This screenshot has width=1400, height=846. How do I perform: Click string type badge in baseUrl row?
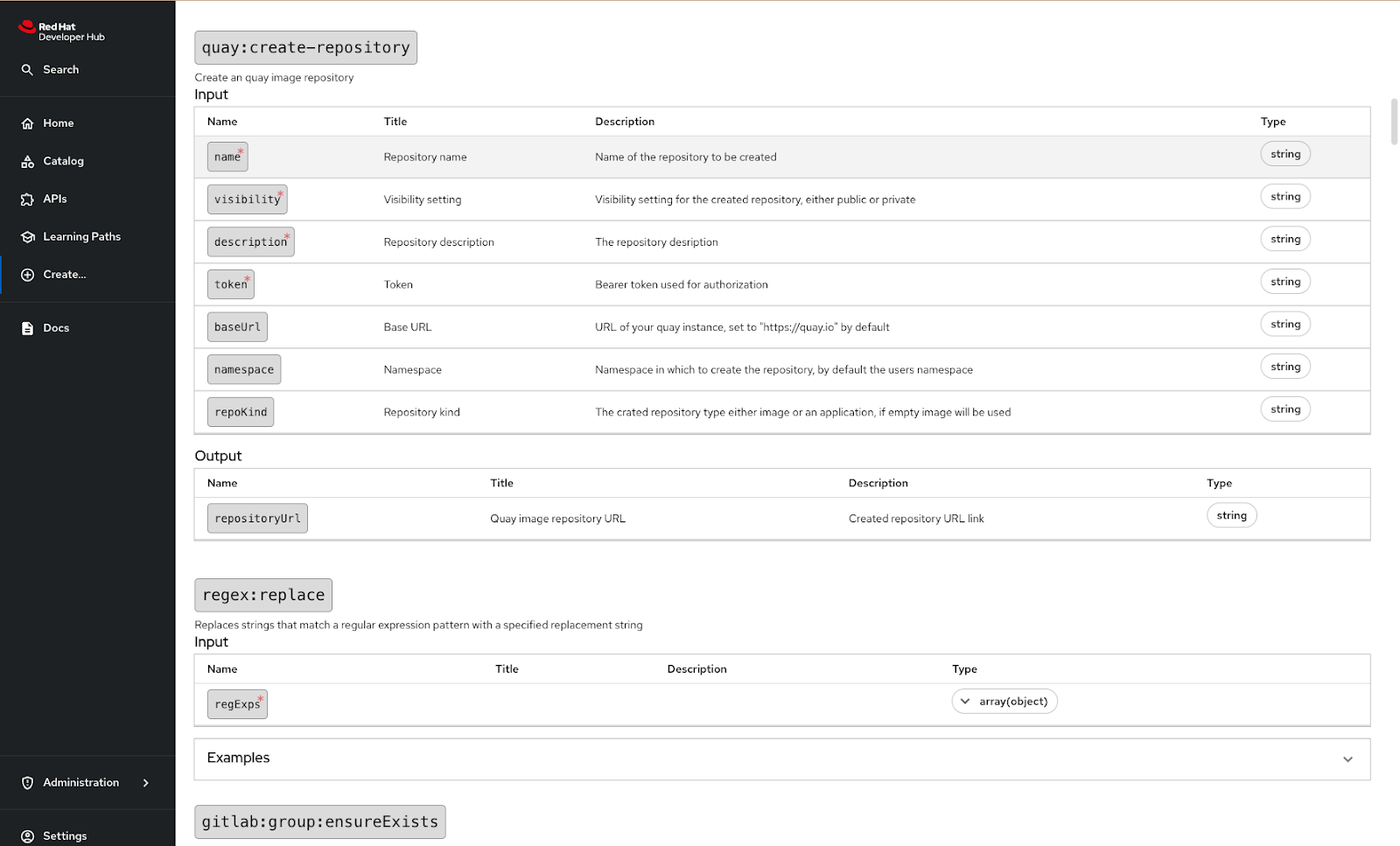tap(1285, 324)
